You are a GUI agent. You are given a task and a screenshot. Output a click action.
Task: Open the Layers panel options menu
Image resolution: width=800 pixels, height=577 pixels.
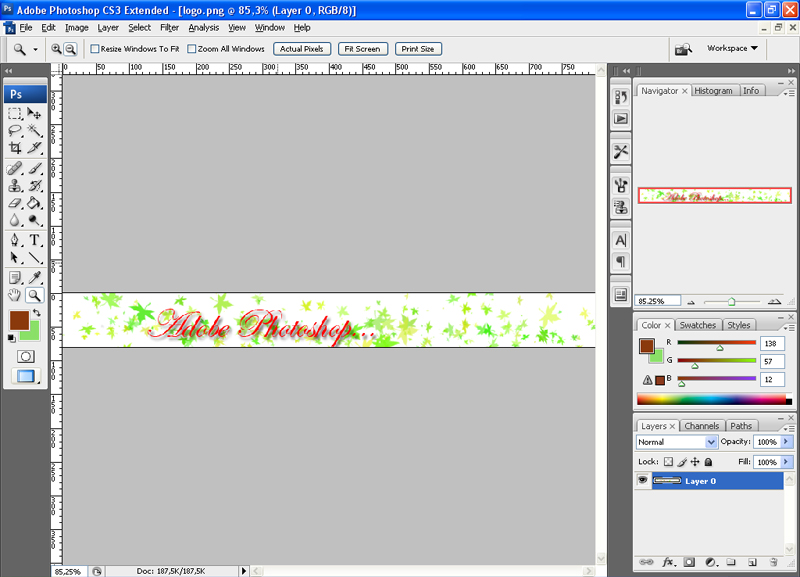pyautogui.click(x=789, y=428)
